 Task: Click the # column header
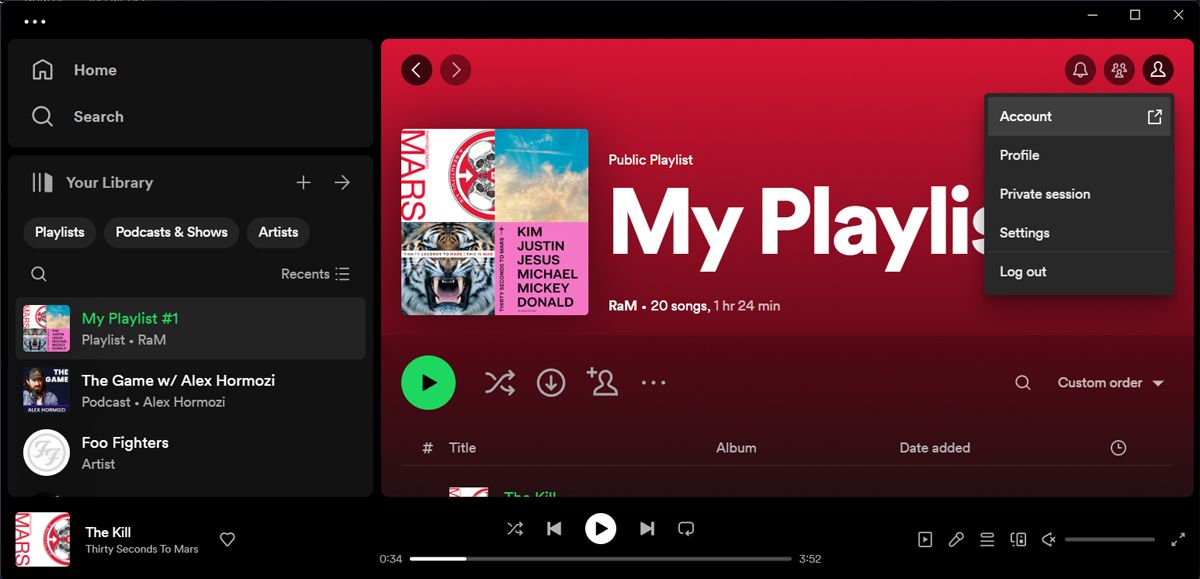pos(428,448)
